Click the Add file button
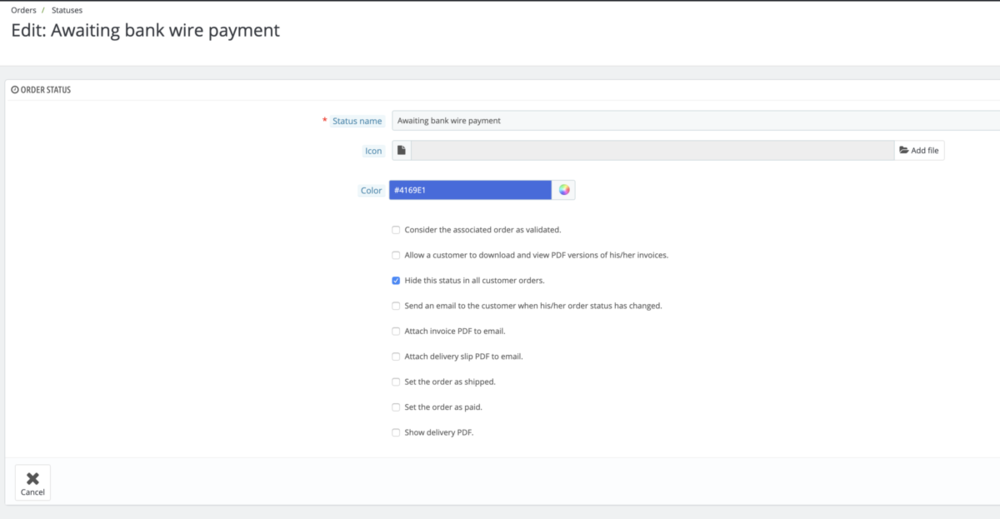 [x=919, y=151]
